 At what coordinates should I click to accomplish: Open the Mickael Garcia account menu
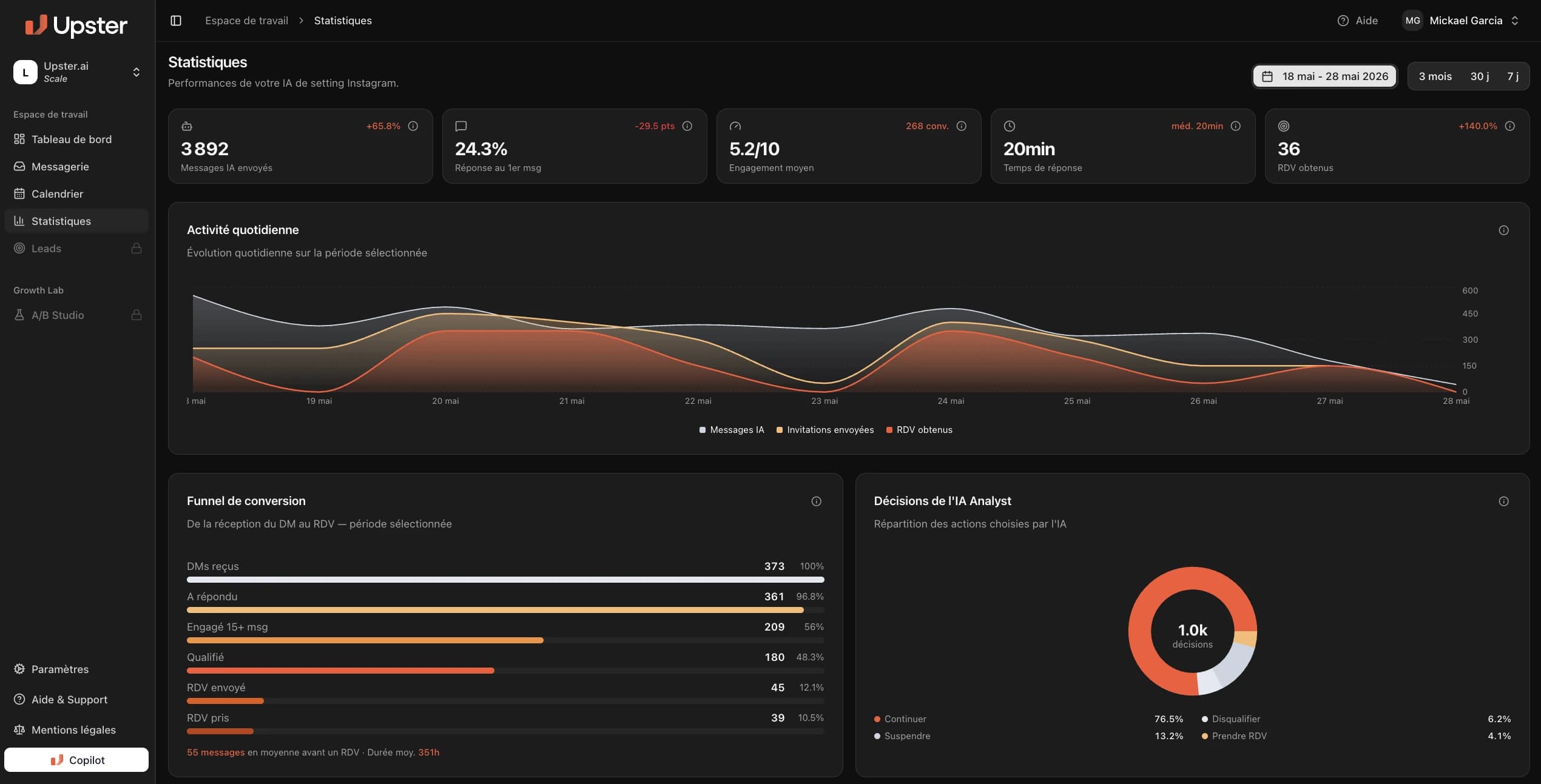click(x=1462, y=21)
